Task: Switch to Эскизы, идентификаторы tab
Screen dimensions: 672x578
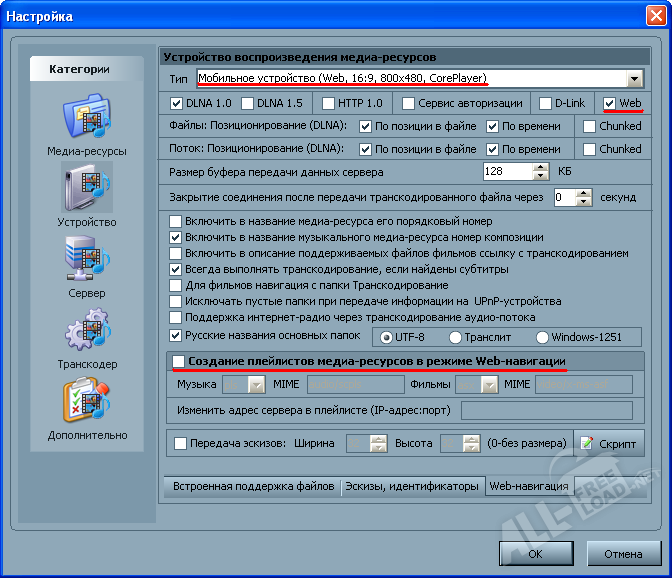Action: (x=411, y=487)
